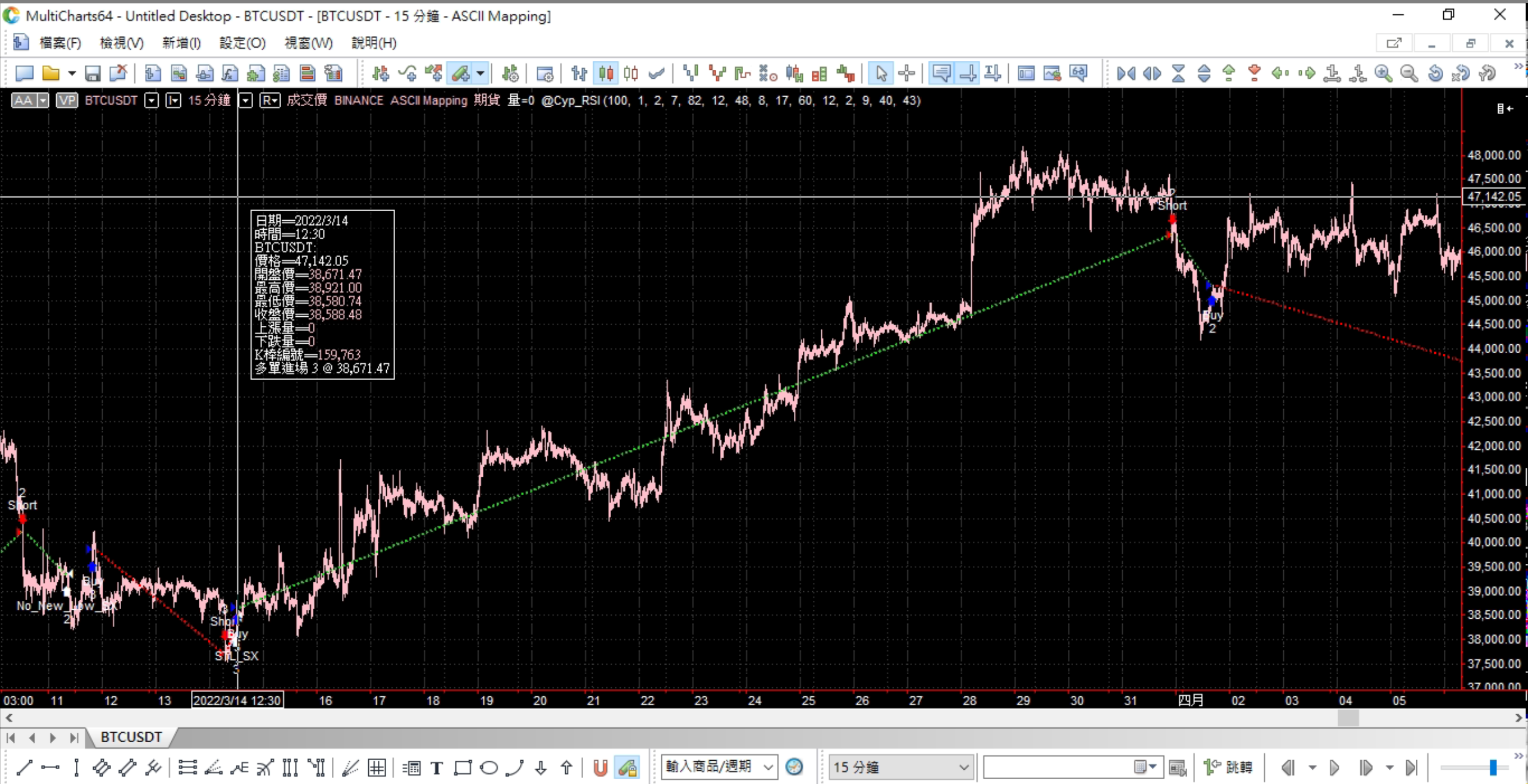Select the candlestick chart style icon
Image resolution: width=1528 pixels, height=784 pixels.
pos(605,73)
